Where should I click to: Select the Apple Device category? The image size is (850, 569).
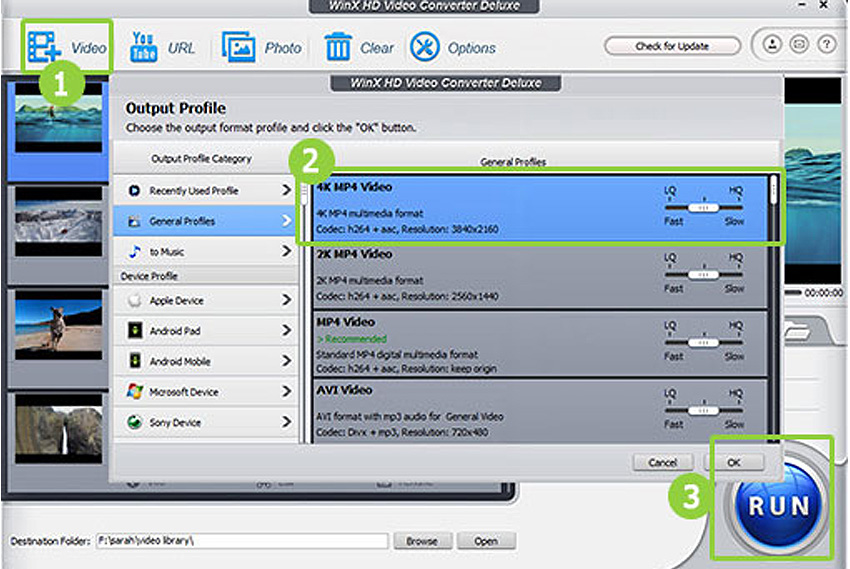205,300
